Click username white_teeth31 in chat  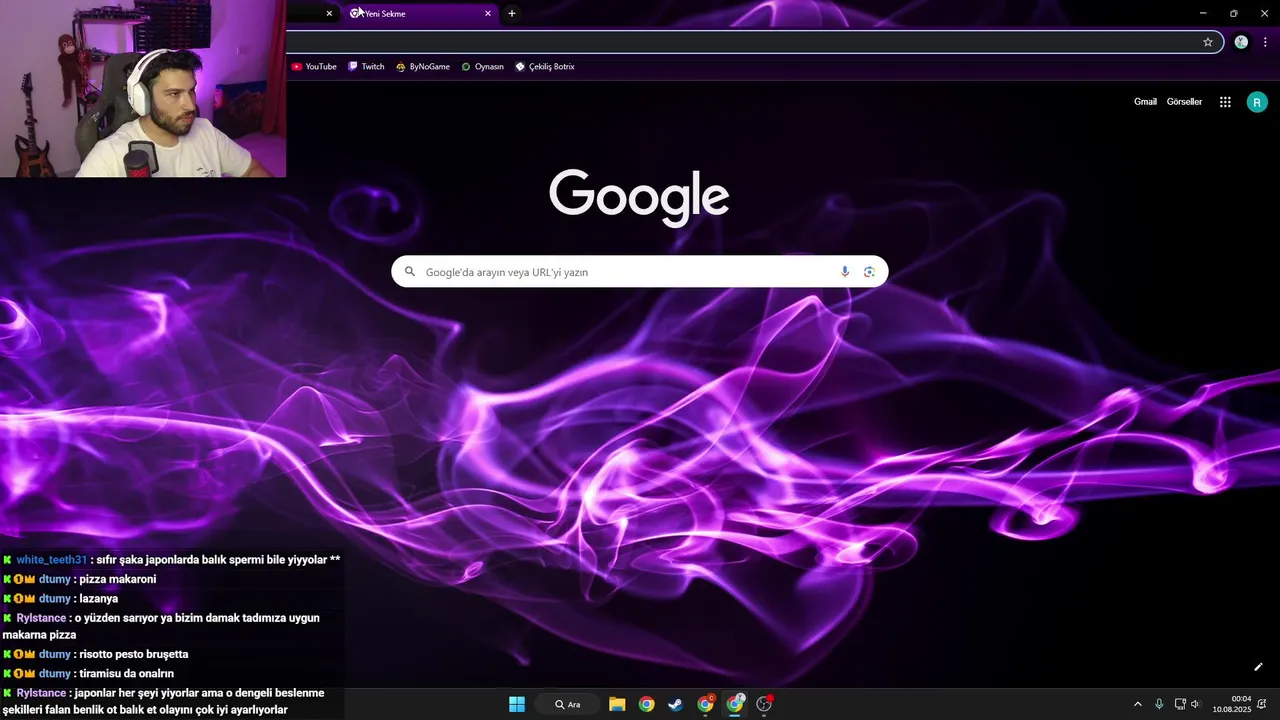52,560
